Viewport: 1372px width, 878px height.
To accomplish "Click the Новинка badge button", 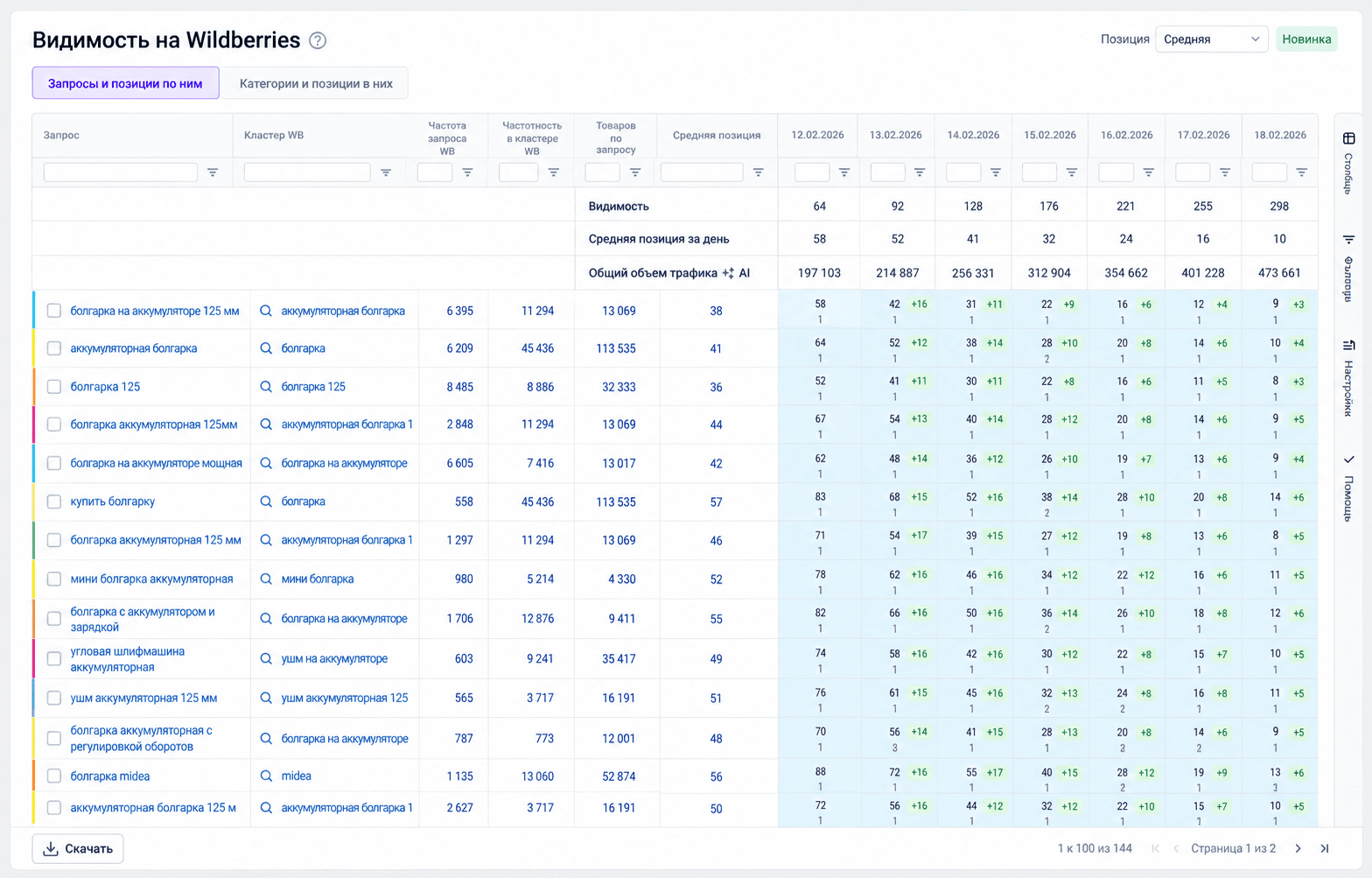I will [1306, 39].
